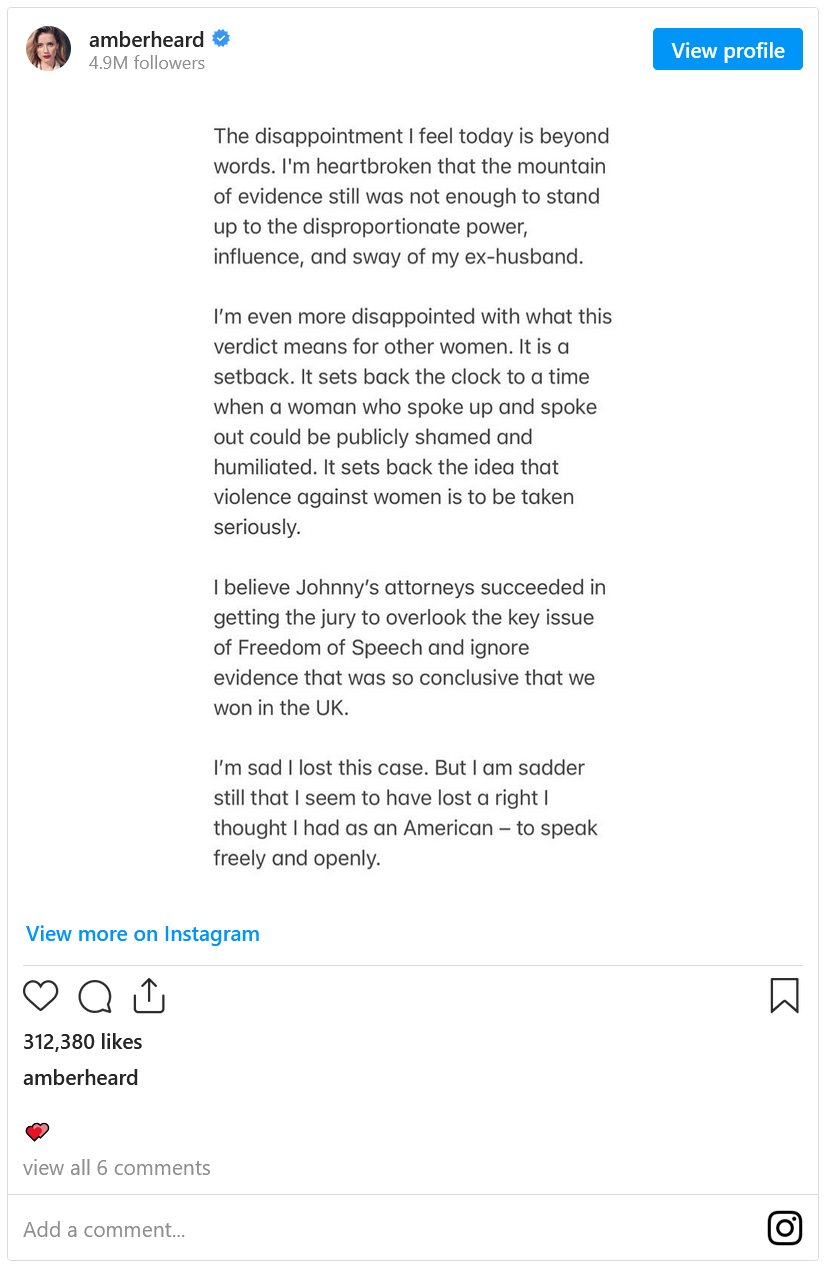
Task: Click the "I'm sad I lost this case" paragraph
Action: click(405, 813)
